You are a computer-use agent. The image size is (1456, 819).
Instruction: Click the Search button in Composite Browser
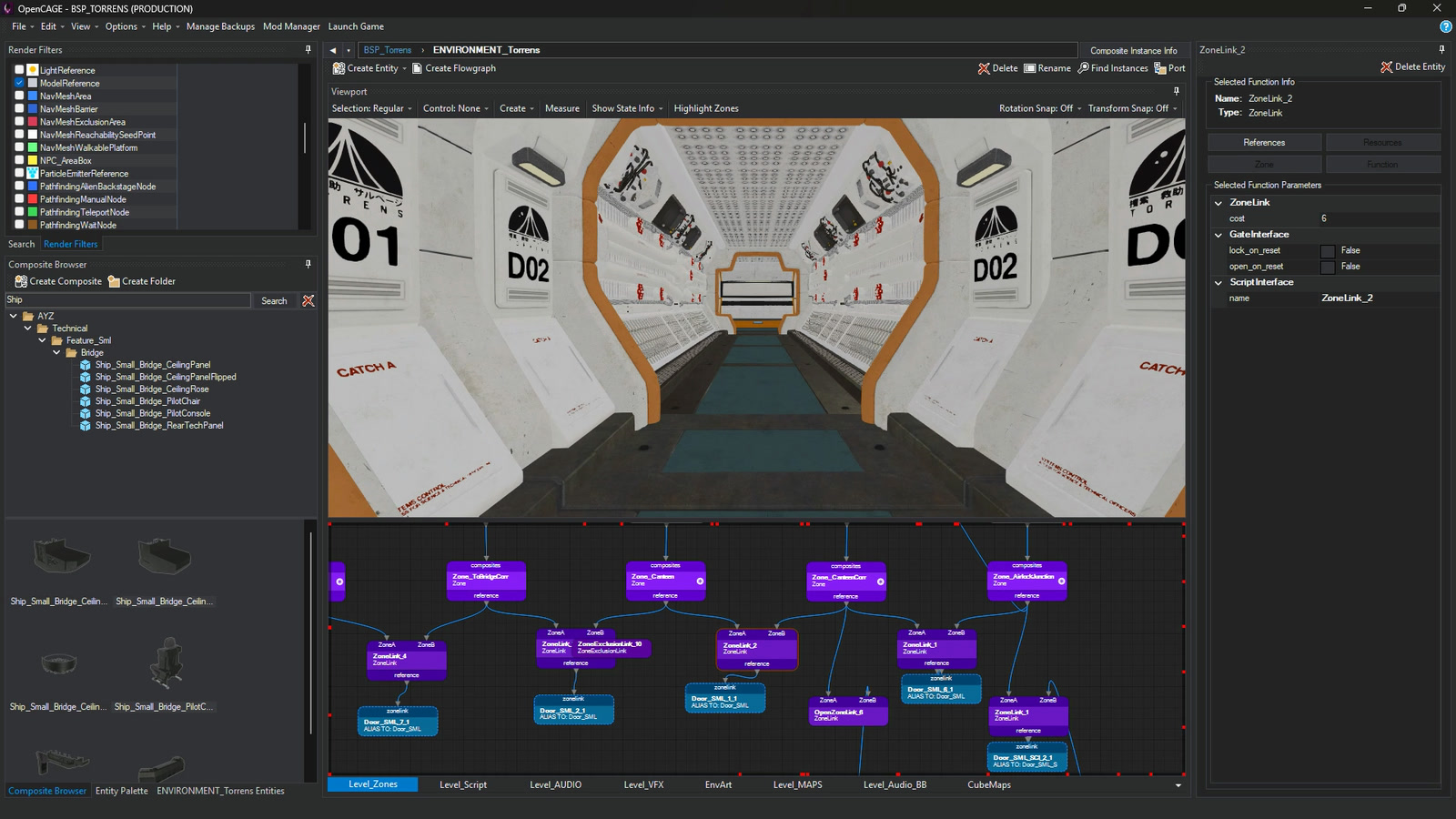pyautogui.click(x=274, y=300)
